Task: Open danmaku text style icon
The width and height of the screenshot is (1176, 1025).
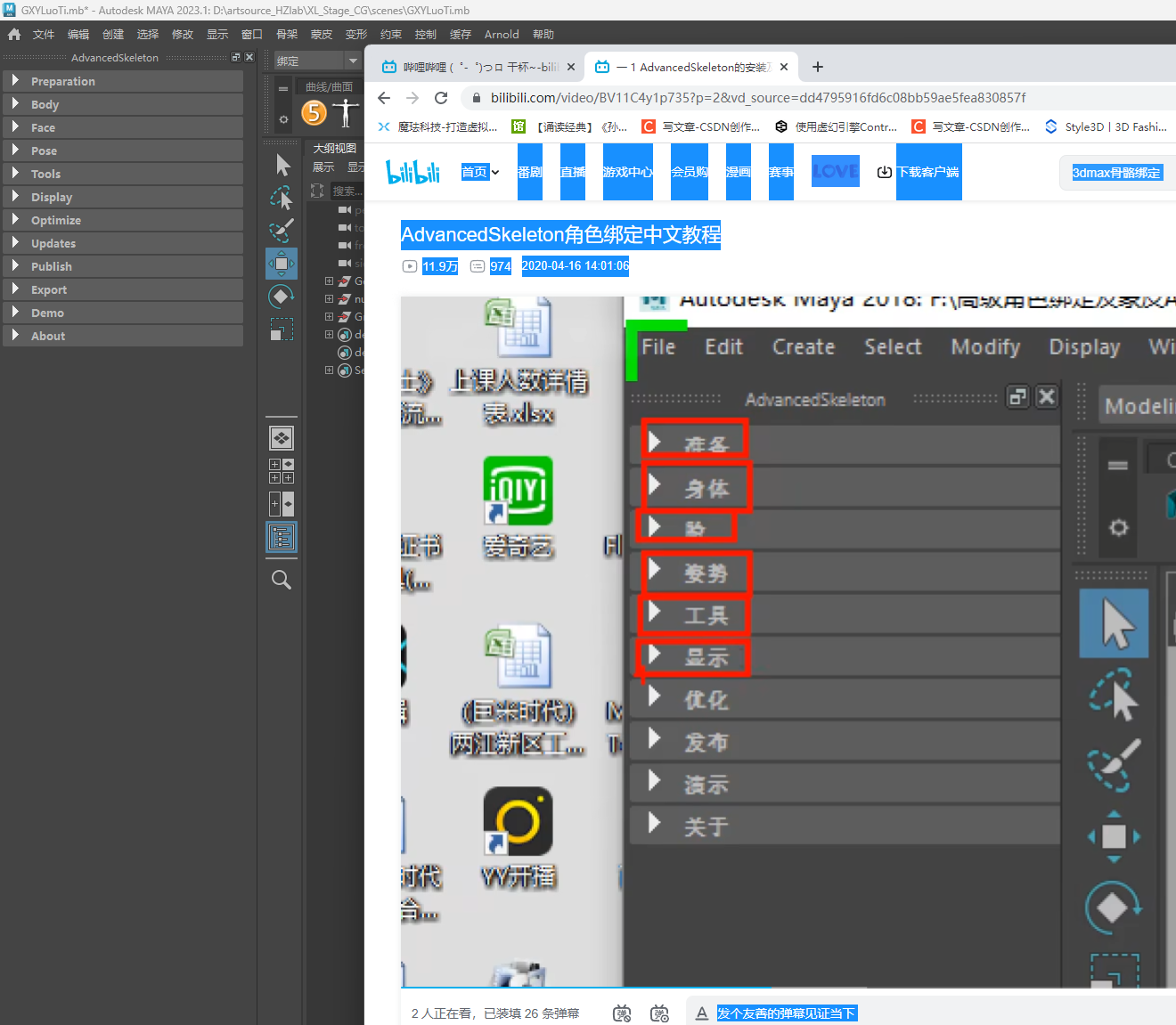Action: click(702, 1013)
